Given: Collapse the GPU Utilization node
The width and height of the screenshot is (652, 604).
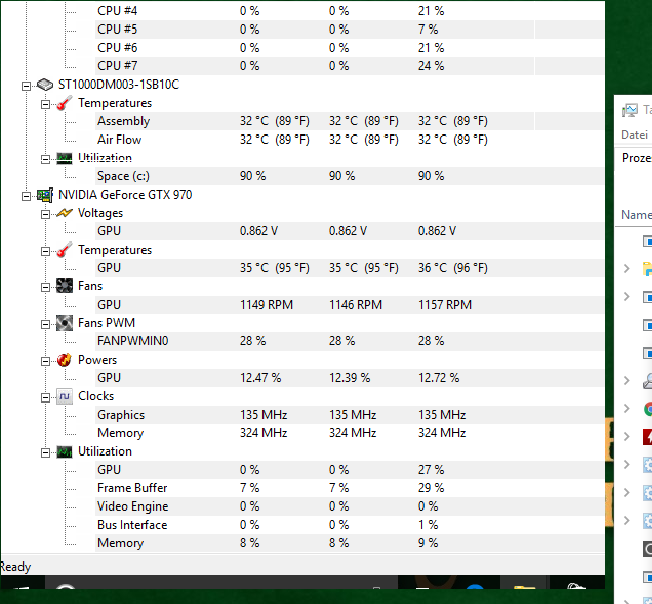Looking at the screenshot, I should point(45,453).
